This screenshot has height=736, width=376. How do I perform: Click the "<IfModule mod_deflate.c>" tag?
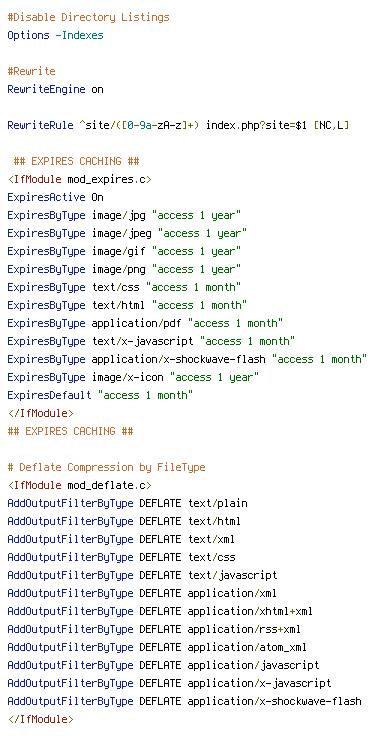click(79, 485)
